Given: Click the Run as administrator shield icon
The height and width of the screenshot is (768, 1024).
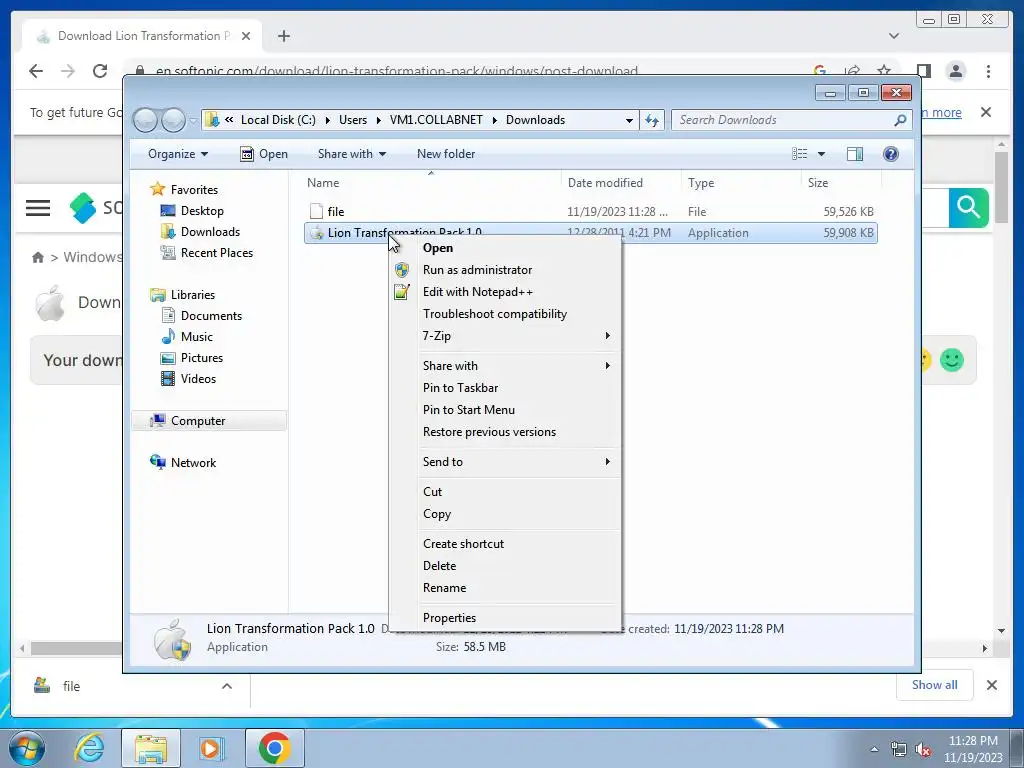Looking at the screenshot, I should click(402, 270).
